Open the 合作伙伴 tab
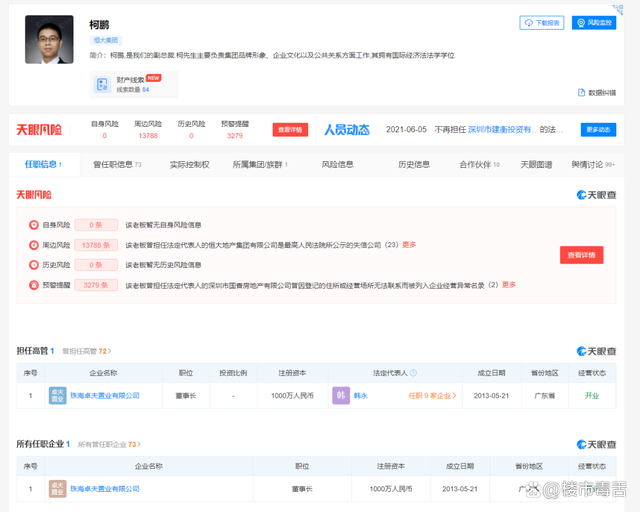640x512 pixels. click(479, 165)
